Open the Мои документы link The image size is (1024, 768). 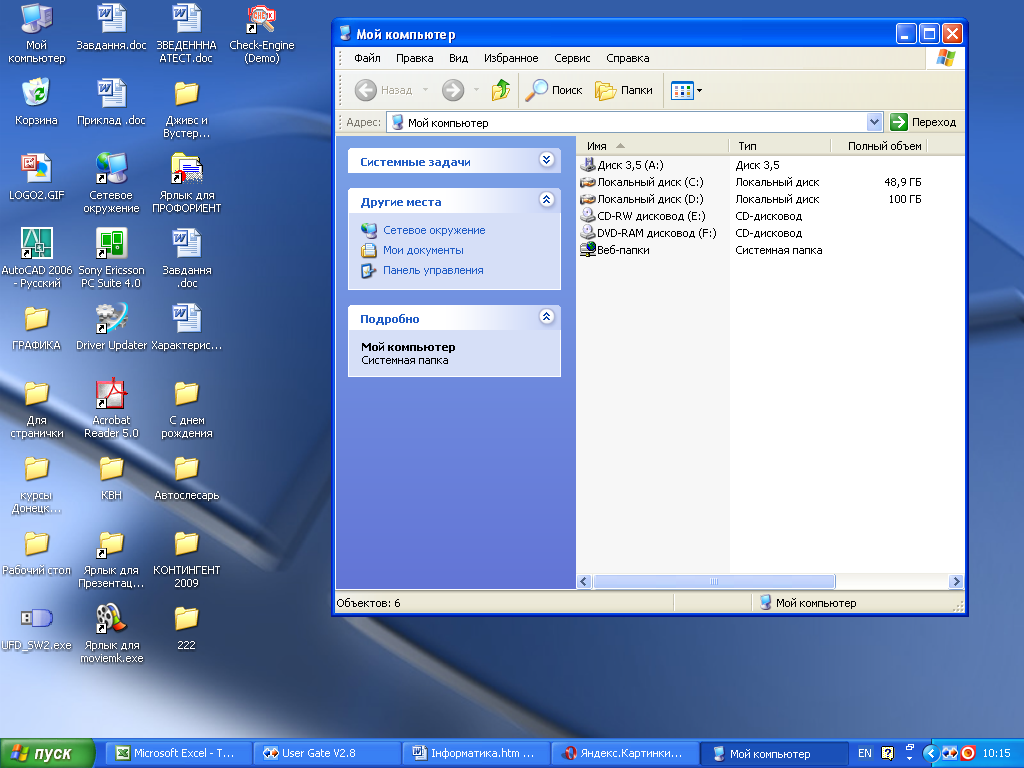[x=423, y=250]
